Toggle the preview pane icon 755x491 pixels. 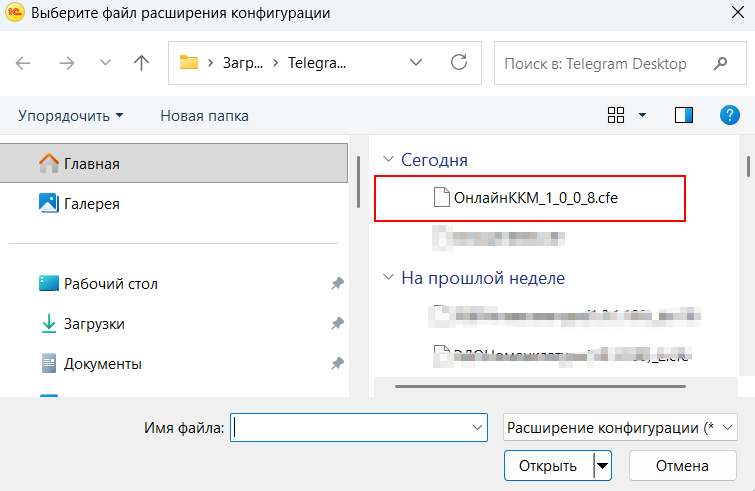tap(684, 116)
